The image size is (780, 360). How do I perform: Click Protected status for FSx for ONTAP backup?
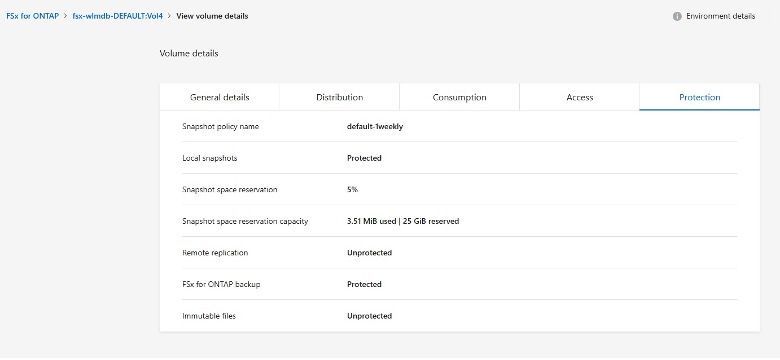(x=364, y=284)
